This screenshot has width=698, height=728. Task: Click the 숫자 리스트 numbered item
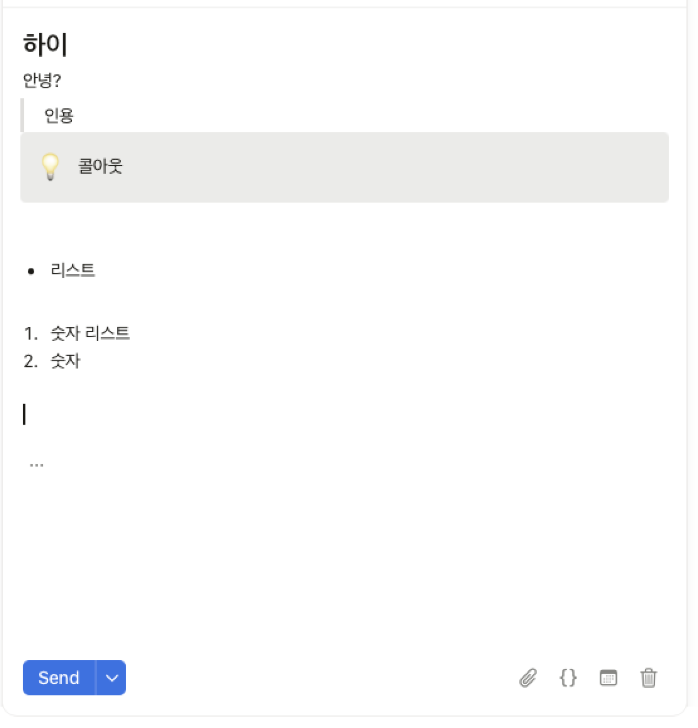click(90, 333)
